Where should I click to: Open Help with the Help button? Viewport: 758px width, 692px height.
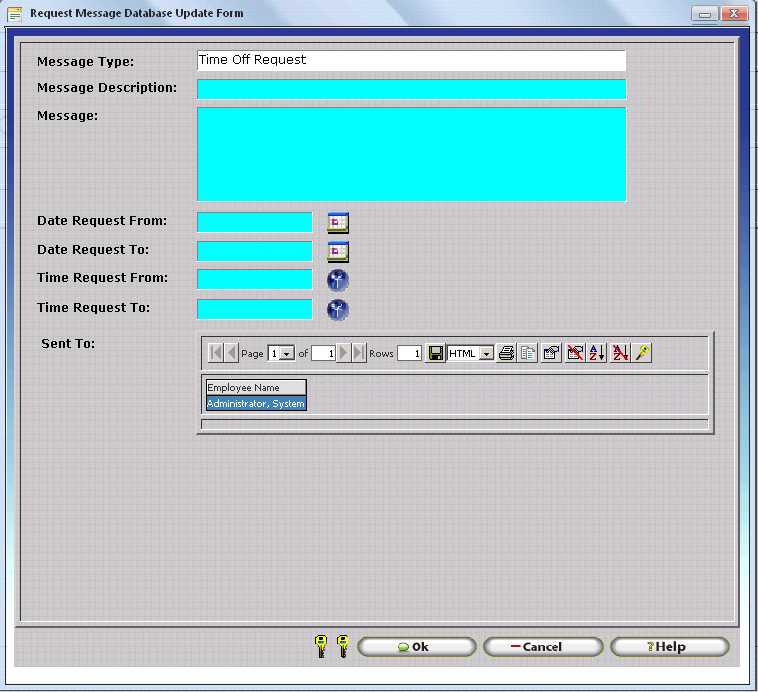(x=669, y=647)
